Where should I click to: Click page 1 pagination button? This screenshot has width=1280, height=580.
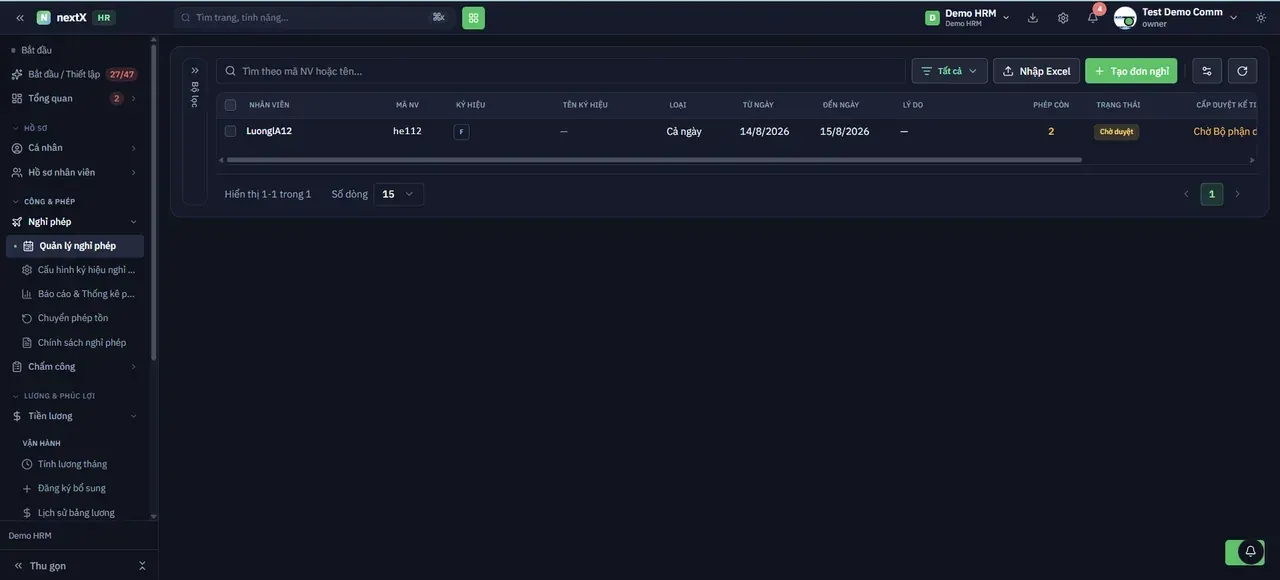pyautogui.click(x=1212, y=194)
